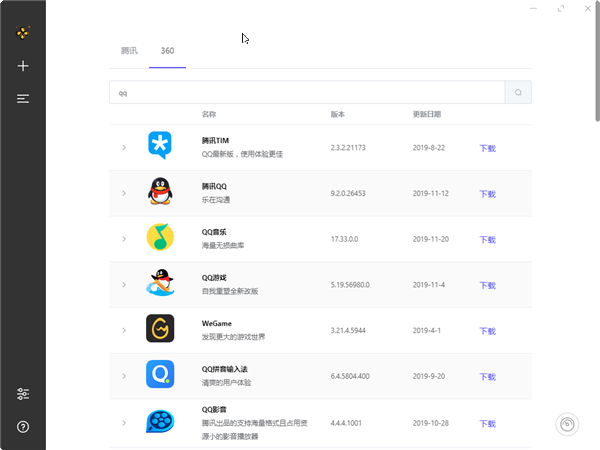Click the vertical scrollbar thumb
The height and width of the screenshot is (450, 600).
coord(597,61)
